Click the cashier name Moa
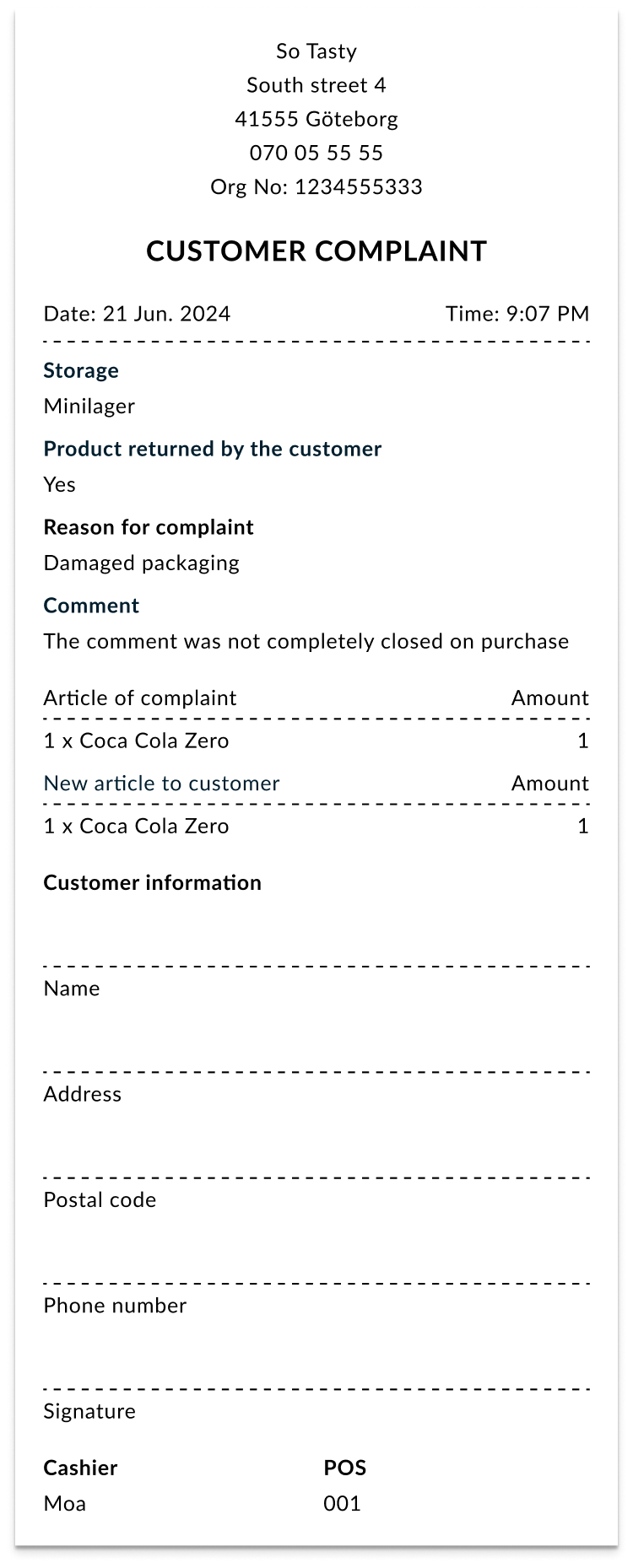This screenshot has height=1568, width=633. (65, 1503)
